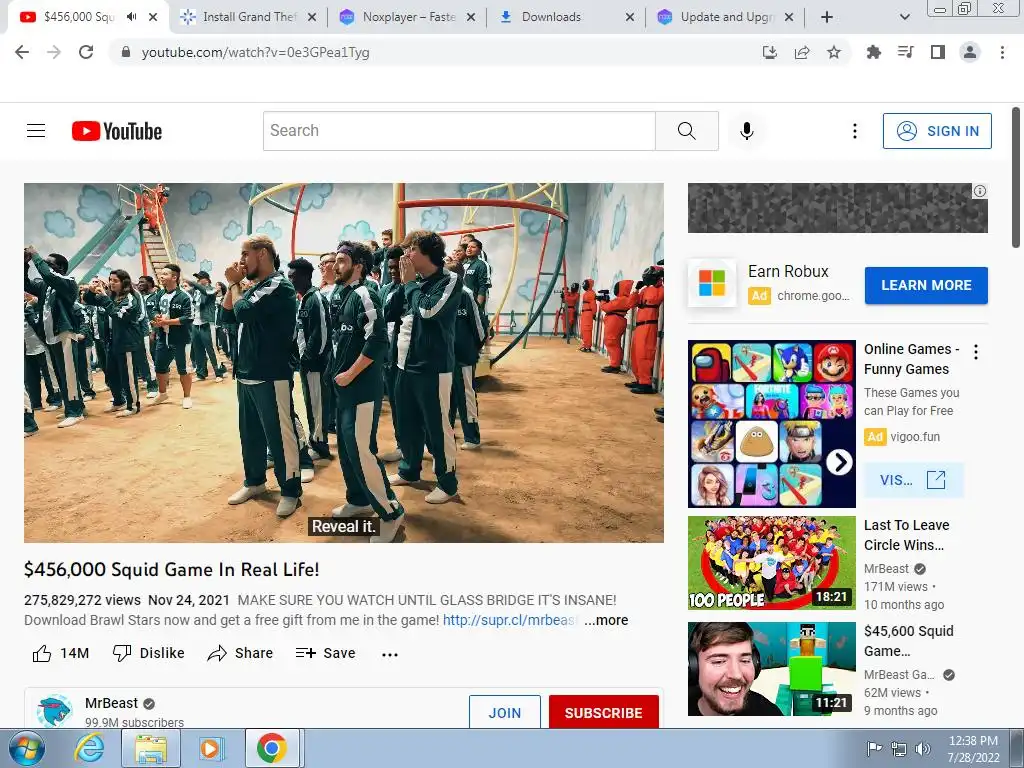Image resolution: width=1024 pixels, height=768 pixels.
Task: Click the video player to pause
Action: click(x=344, y=362)
